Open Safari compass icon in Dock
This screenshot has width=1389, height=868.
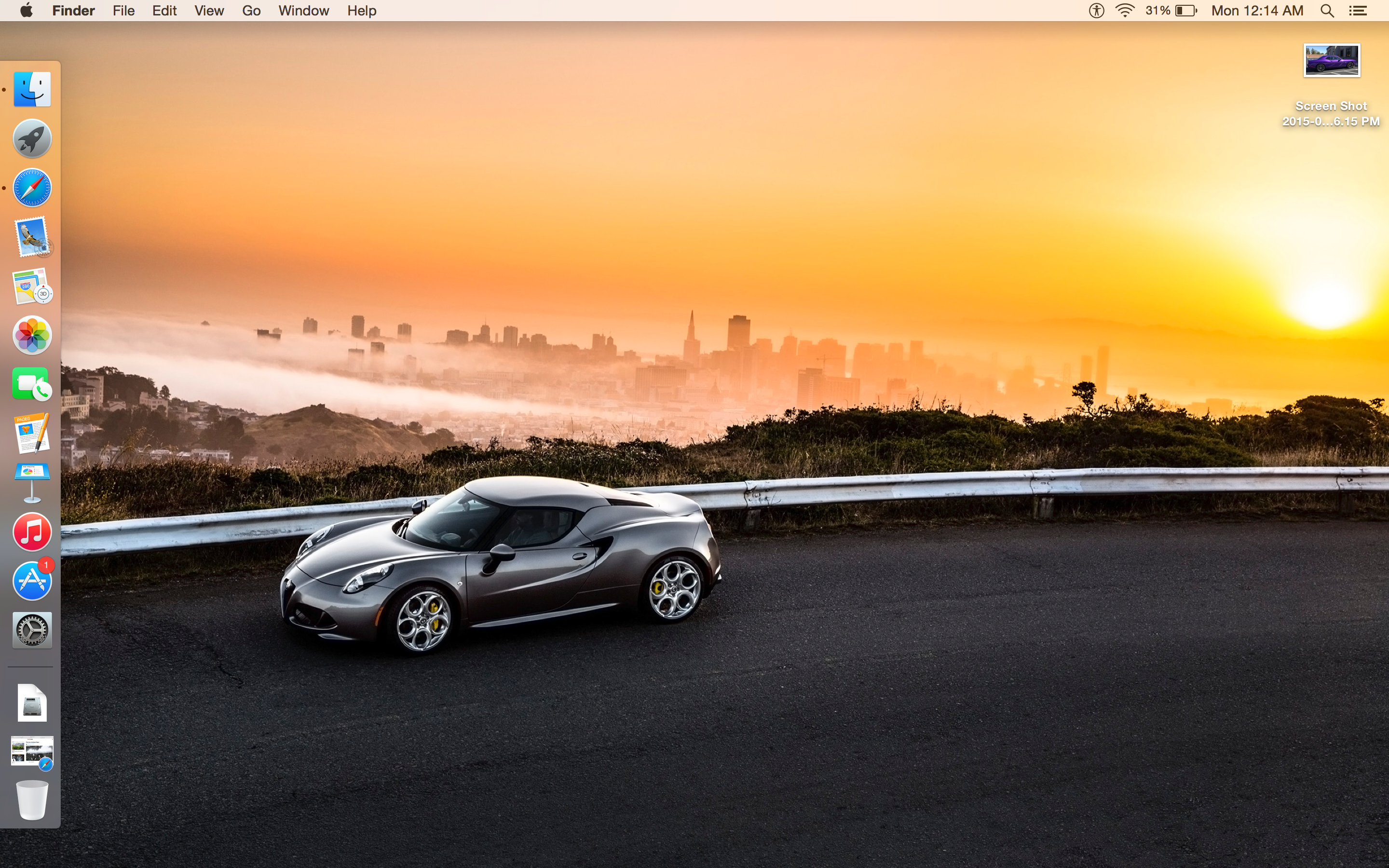(32, 188)
